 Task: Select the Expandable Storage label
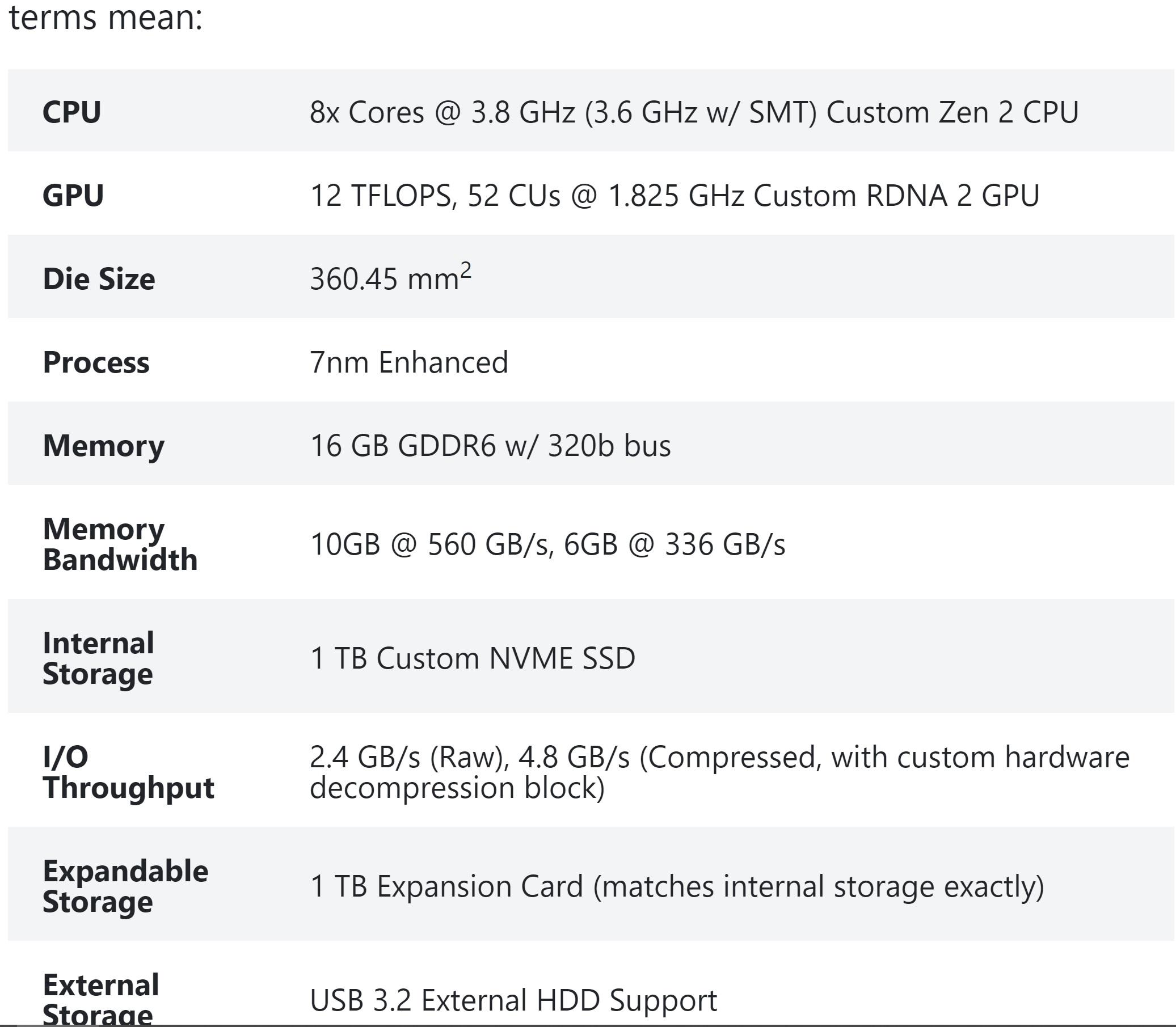coord(125,886)
